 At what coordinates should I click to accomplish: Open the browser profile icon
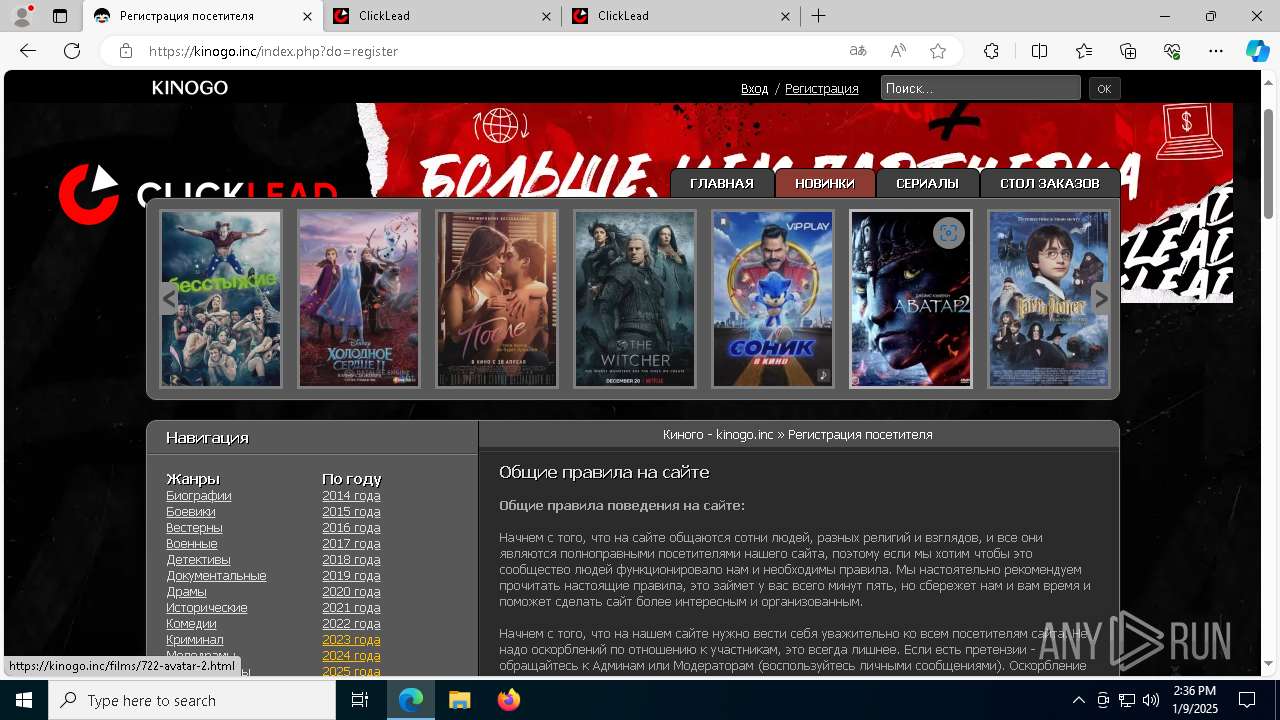(x=21, y=16)
